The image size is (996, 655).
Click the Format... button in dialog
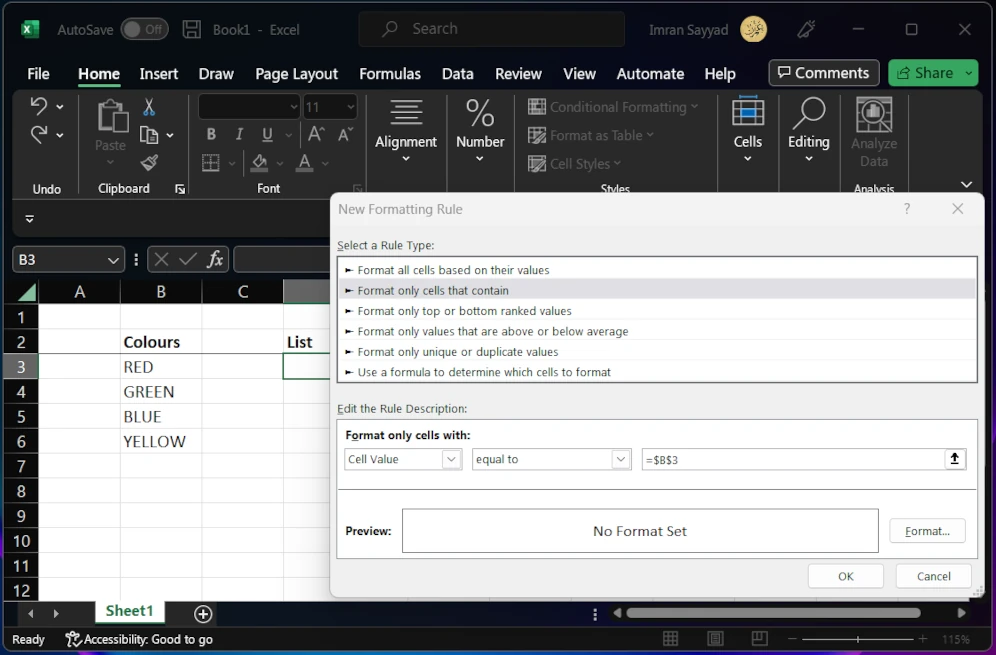tap(926, 531)
